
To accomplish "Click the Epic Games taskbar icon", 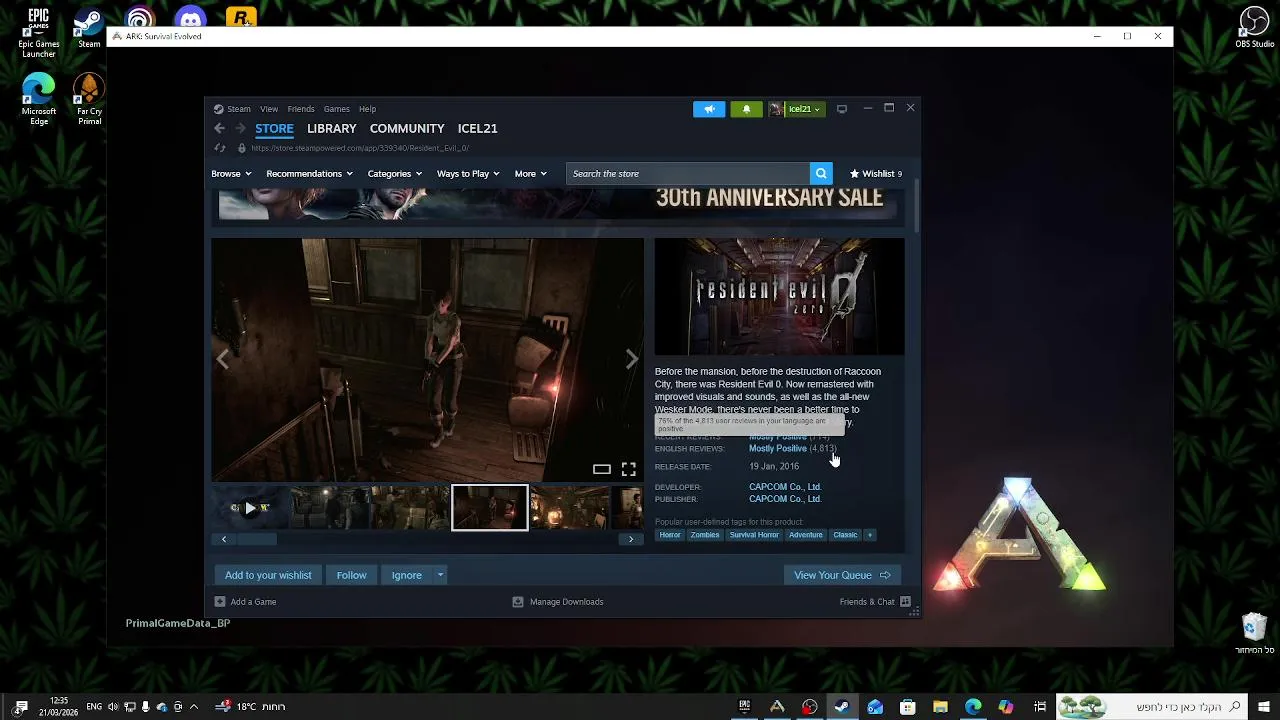I will (x=744, y=707).
